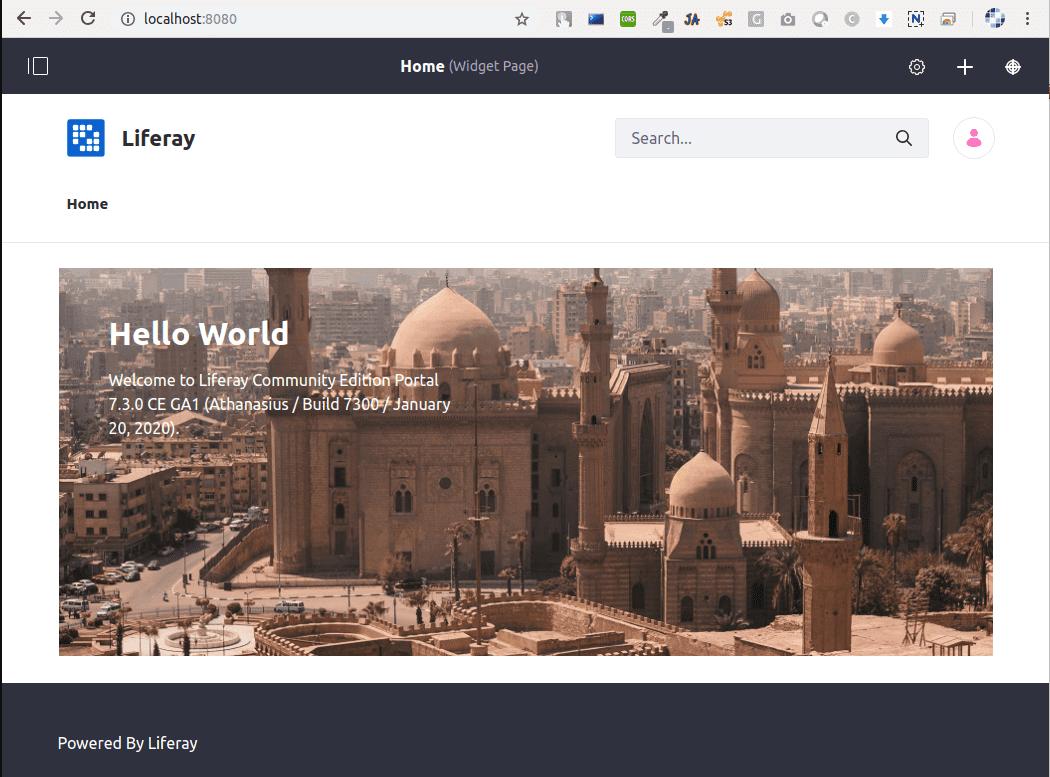This screenshot has height=777, width=1050.
Task: Click the Liferay blue grid logo
Action: coord(86,138)
